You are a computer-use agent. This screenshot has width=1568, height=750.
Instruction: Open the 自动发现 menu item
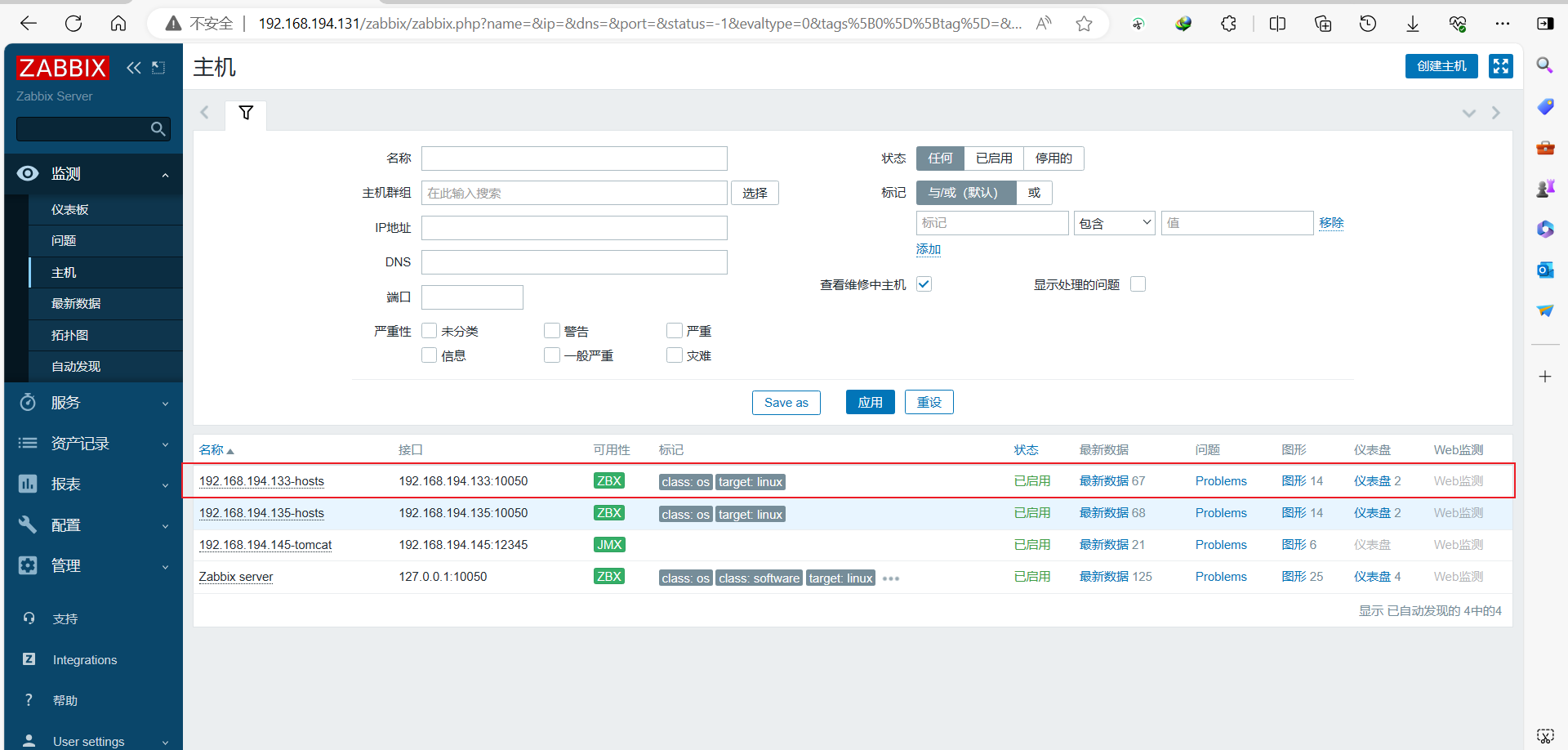pos(105,367)
